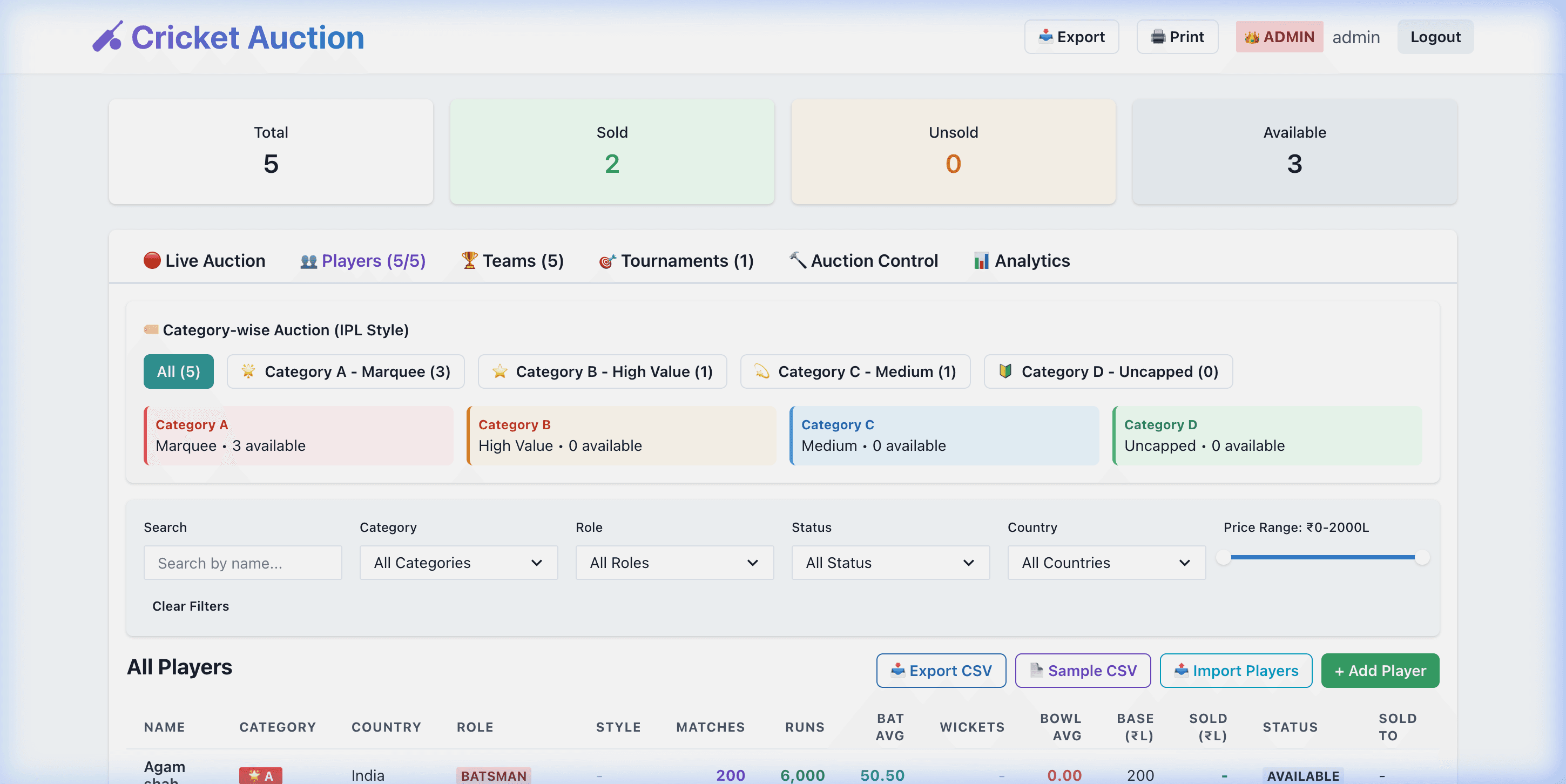Click the Export button in header
The height and width of the screenshot is (784, 1566).
tap(1071, 37)
